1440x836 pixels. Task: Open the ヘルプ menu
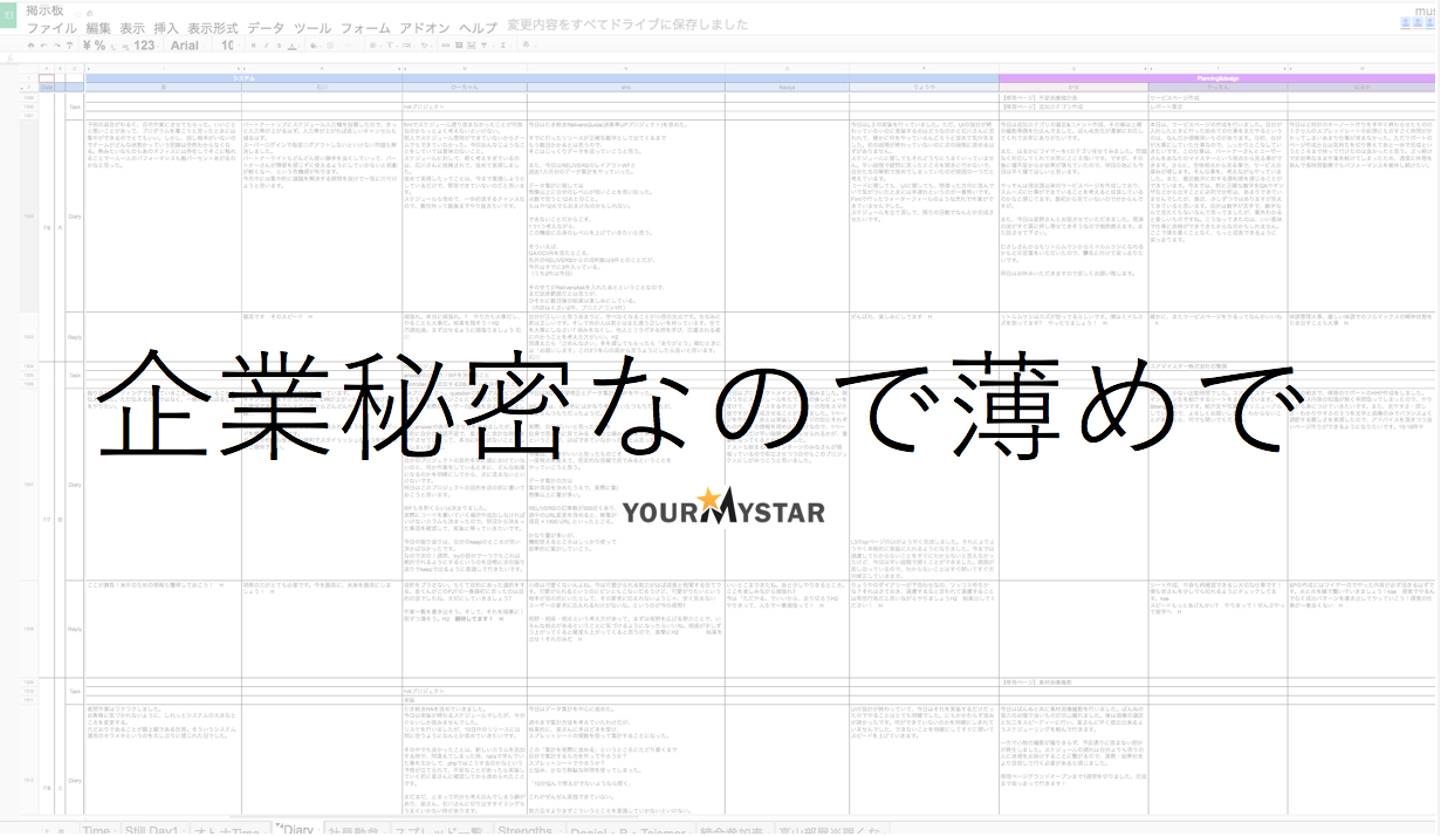478,27
